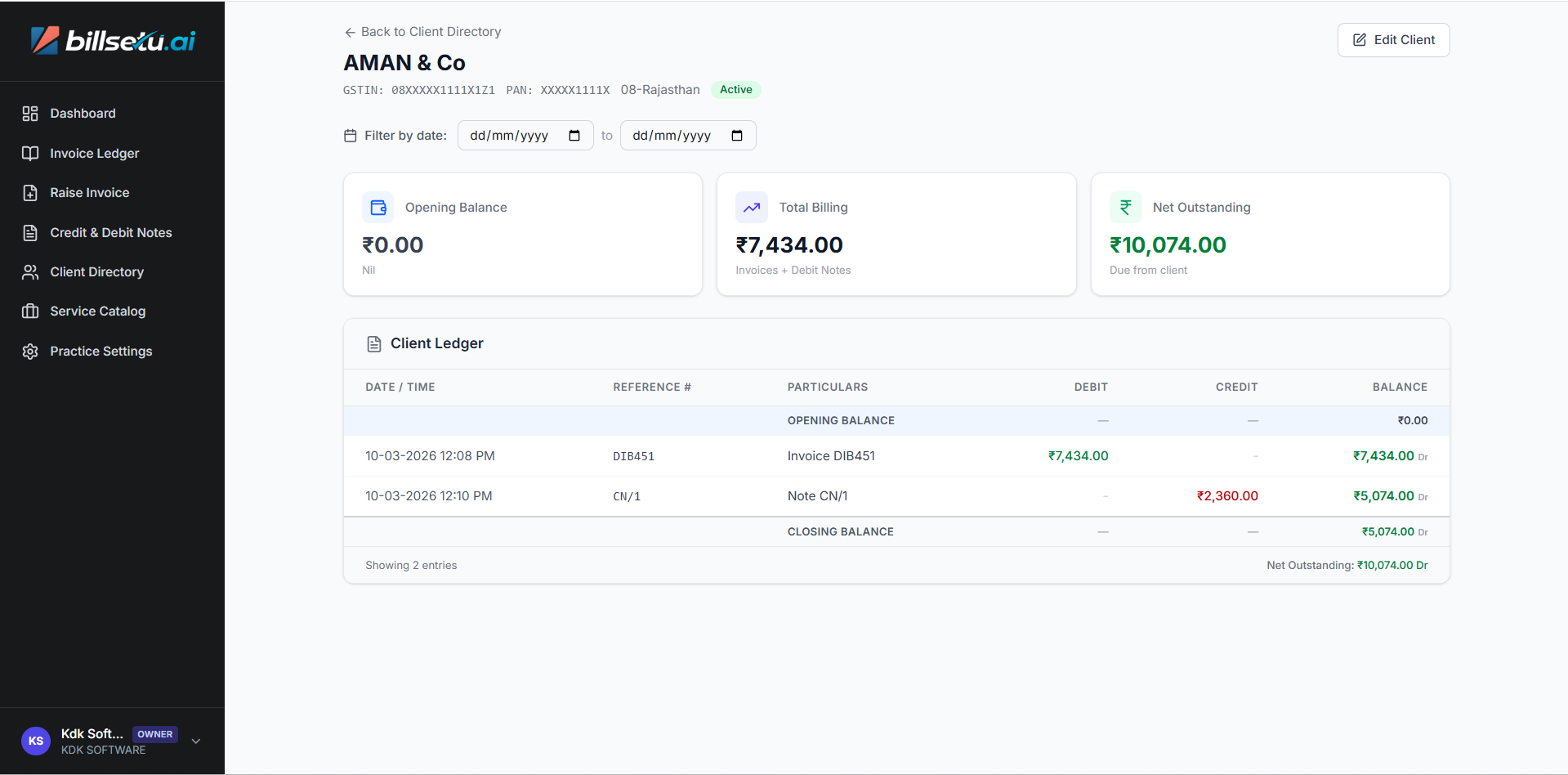Viewport: 1568px width, 775px height.
Task: Open the start date calendar picker
Action: [574, 136]
